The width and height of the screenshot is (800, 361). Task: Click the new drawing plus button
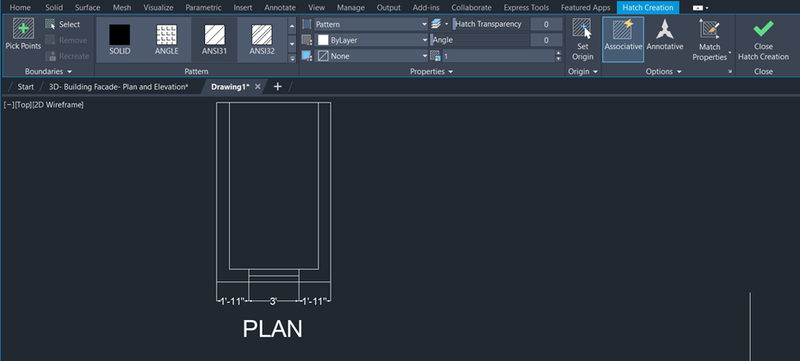click(278, 87)
